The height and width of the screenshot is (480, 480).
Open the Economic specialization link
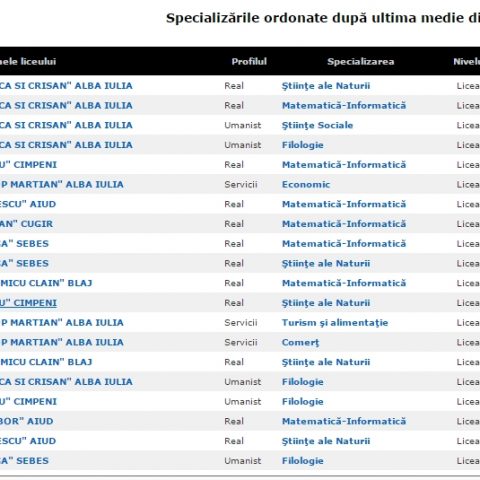[x=306, y=184]
